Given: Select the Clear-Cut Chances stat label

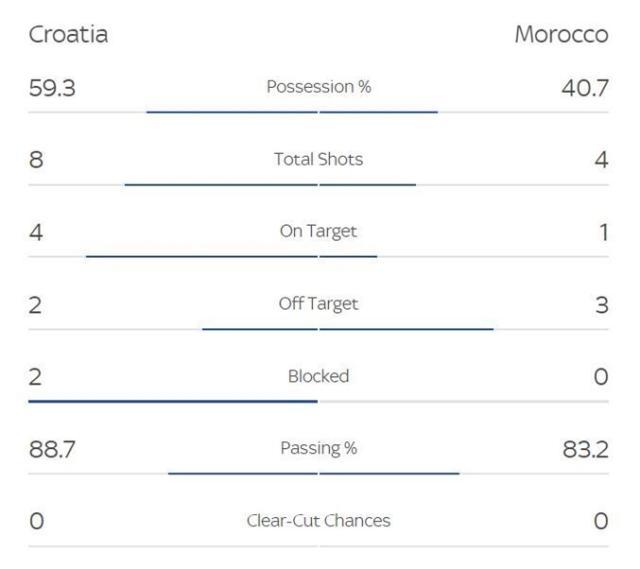Looking at the screenshot, I should point(318,521).
